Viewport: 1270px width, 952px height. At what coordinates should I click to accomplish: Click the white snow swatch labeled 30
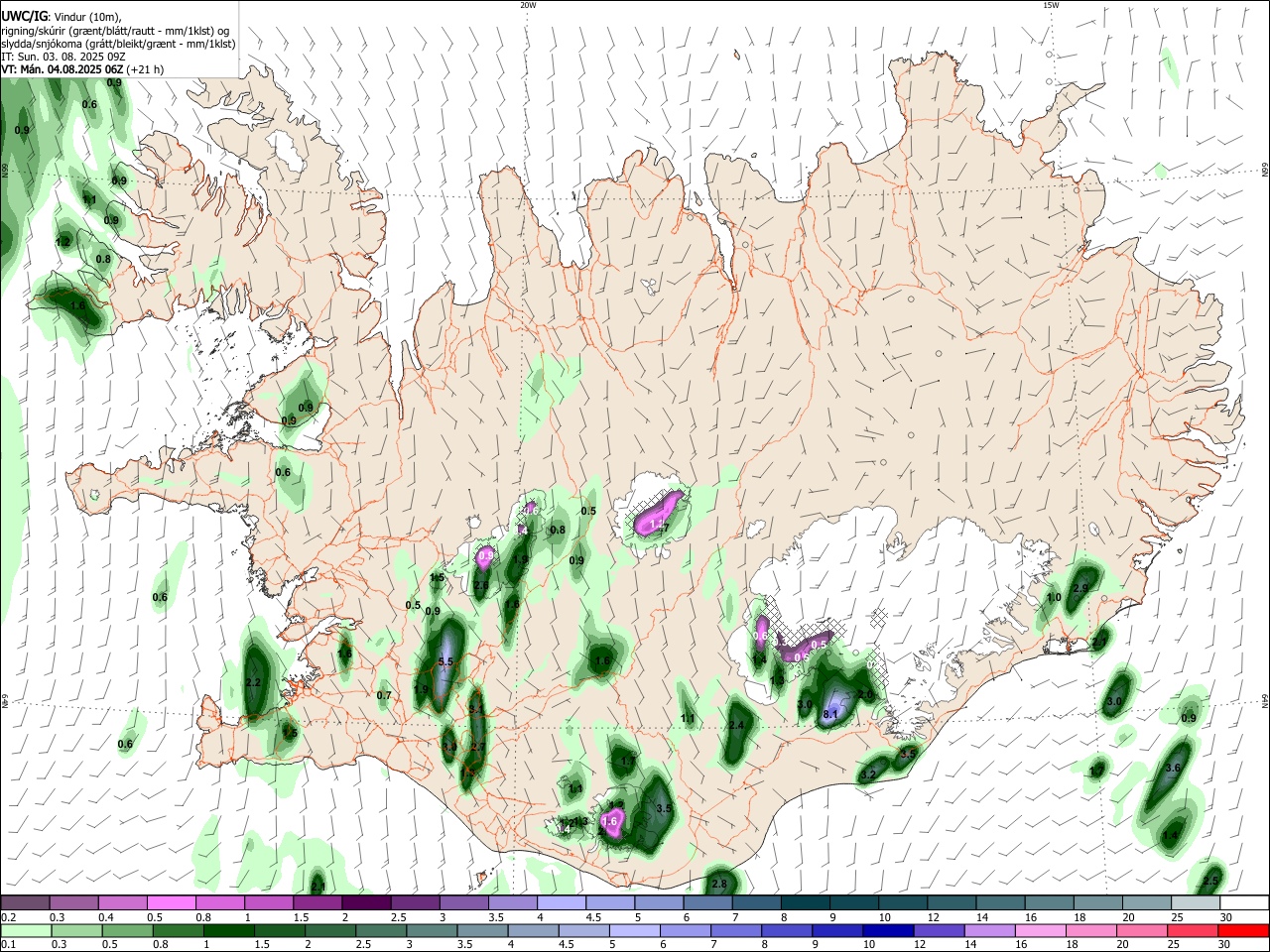coord(1243,902)
